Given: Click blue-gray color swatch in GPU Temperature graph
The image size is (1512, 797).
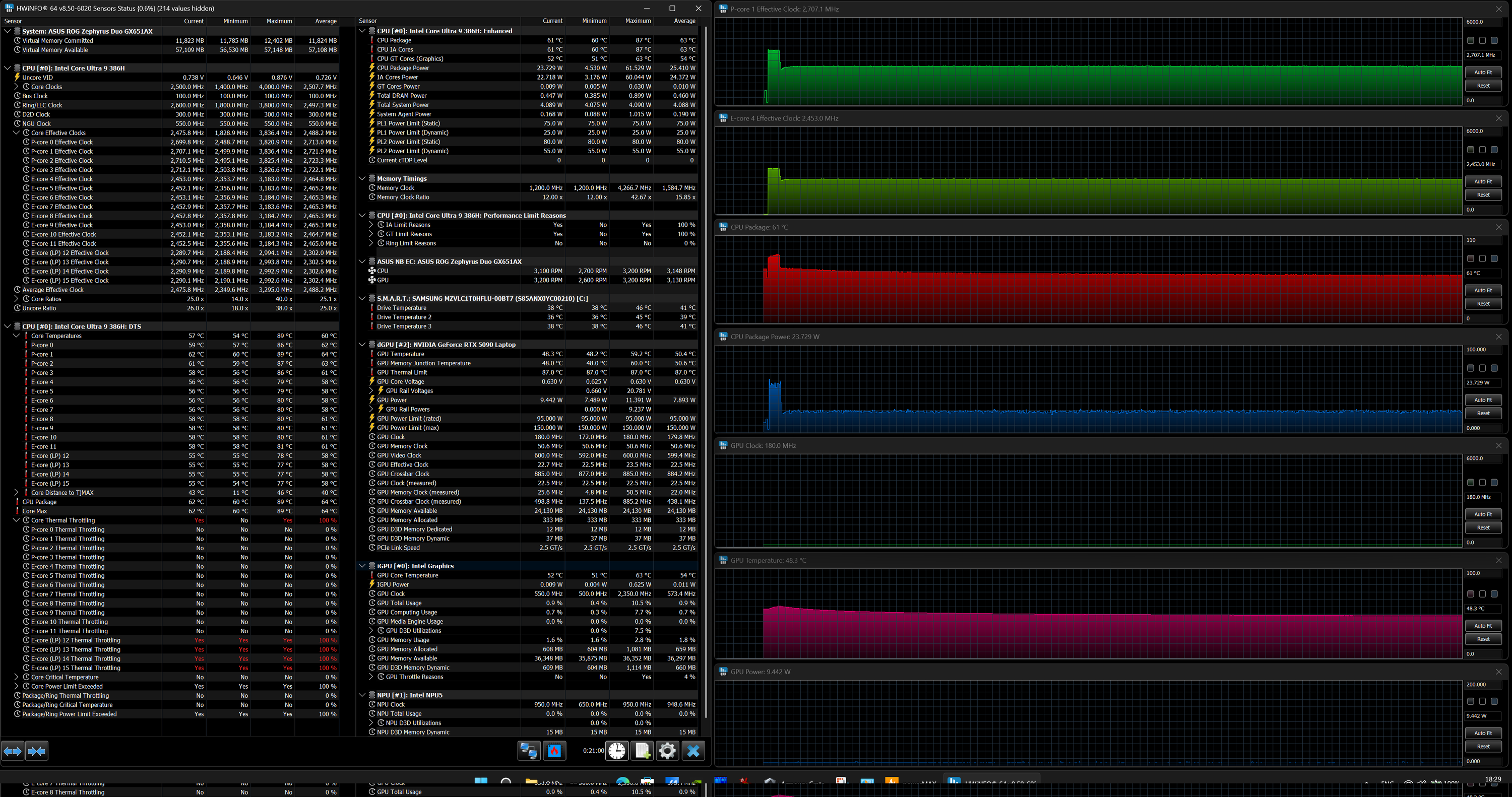Looking at the screenshot, I should 1494,594.
